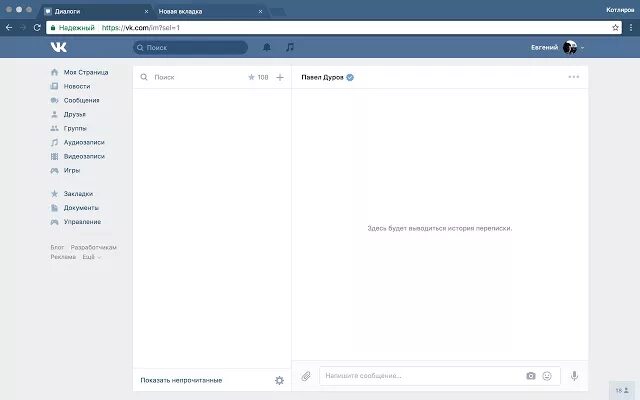Click the address bar URL vk.com/im
640x400 pixels.
(140, 28)
